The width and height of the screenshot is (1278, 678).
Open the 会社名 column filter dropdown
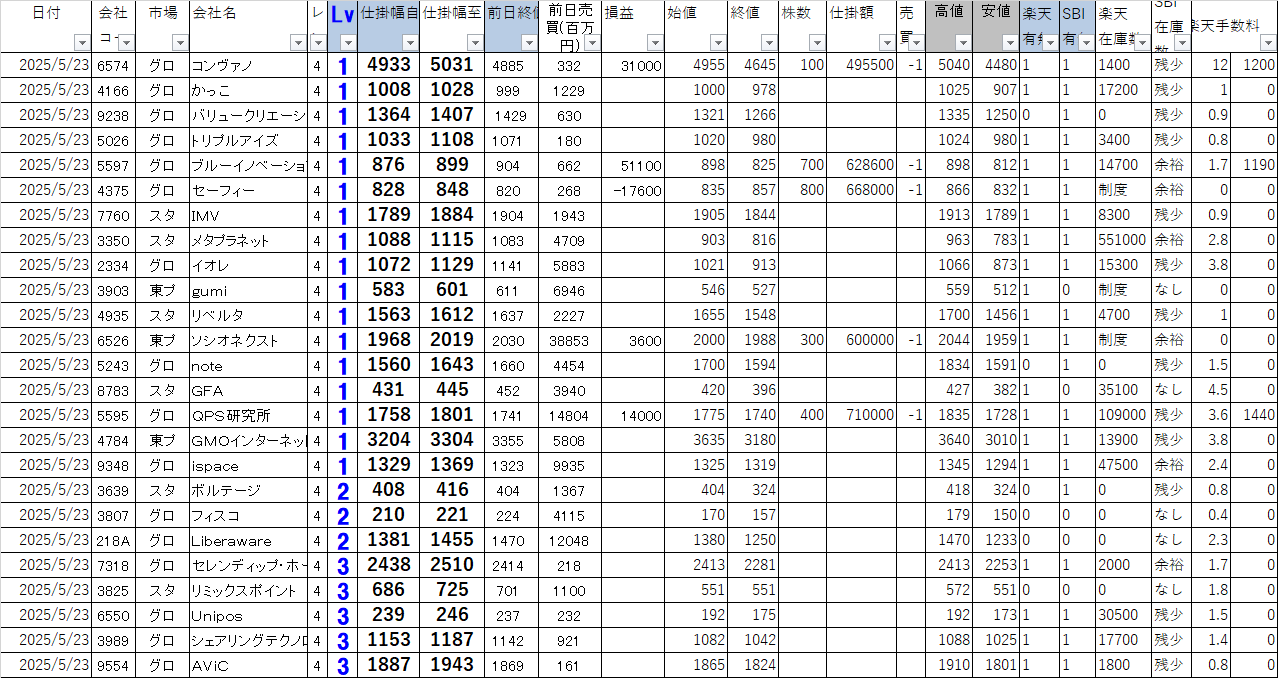tap(298, 43)
